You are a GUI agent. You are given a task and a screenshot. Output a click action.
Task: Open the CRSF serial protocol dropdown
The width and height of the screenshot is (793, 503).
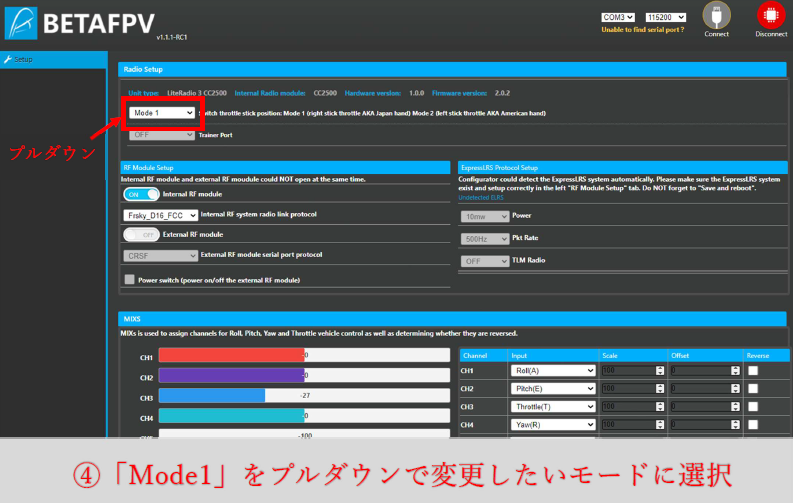(x=160, y=256)
